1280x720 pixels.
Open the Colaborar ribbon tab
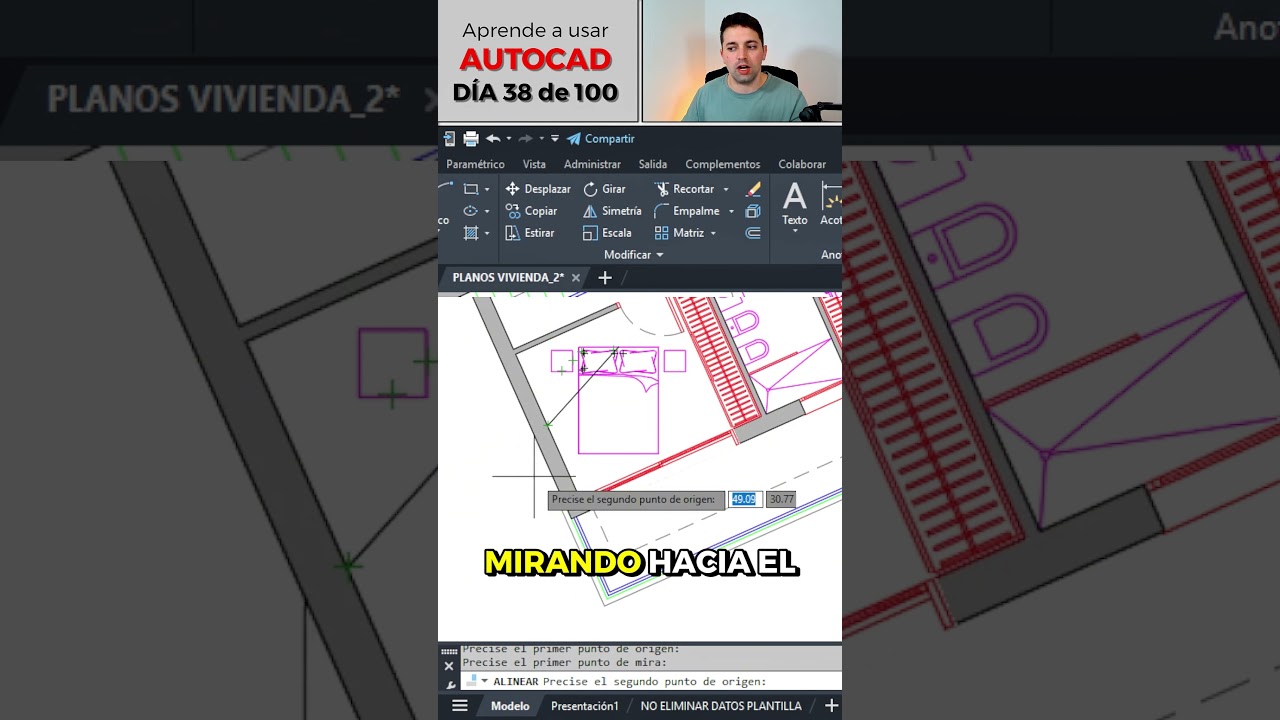click(802, 164)
